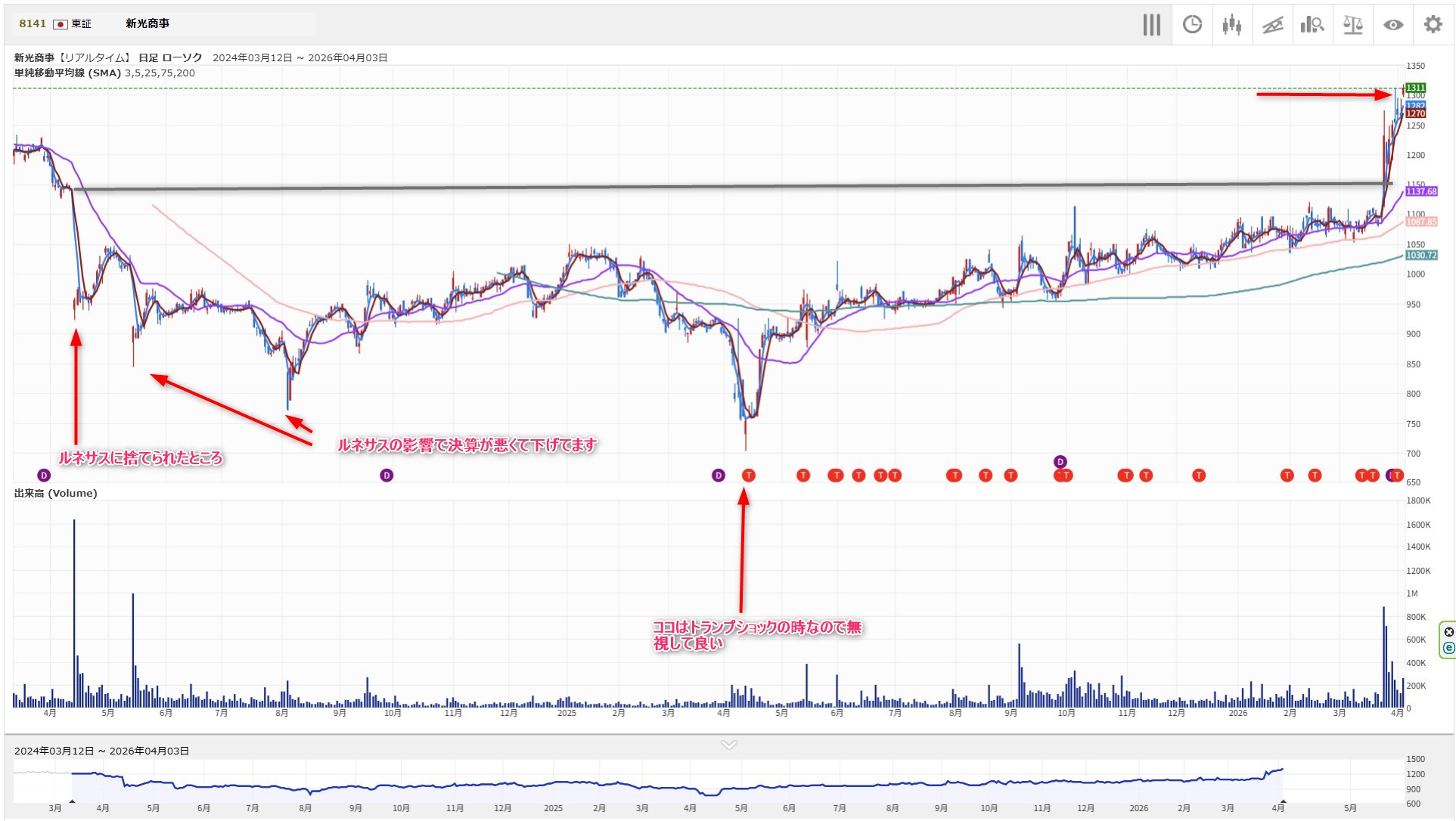Click the red T marker under April low
Viewport: 1456px width, 821px height.
(x=748, y=476)
